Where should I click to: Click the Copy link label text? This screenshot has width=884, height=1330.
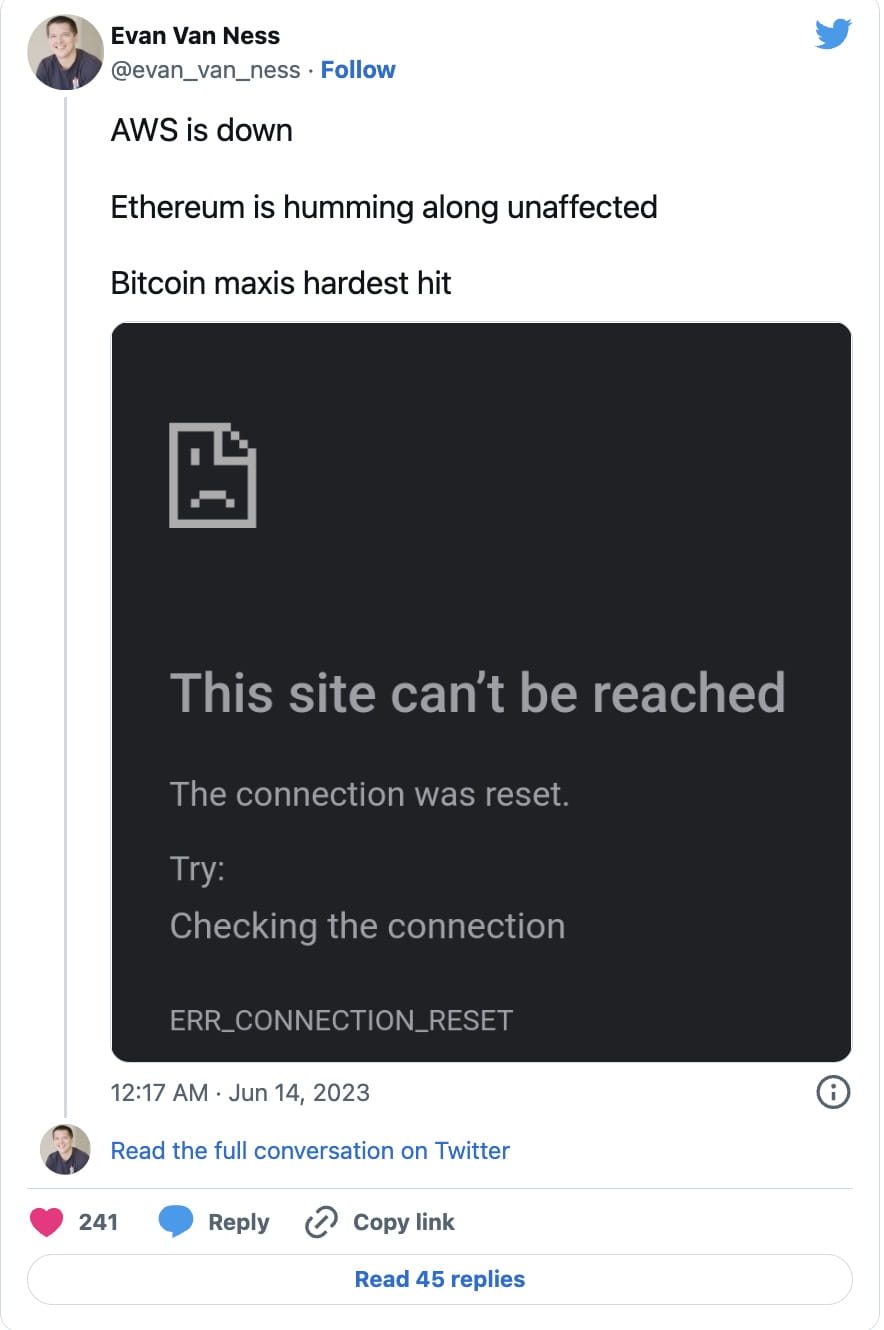403,1222
